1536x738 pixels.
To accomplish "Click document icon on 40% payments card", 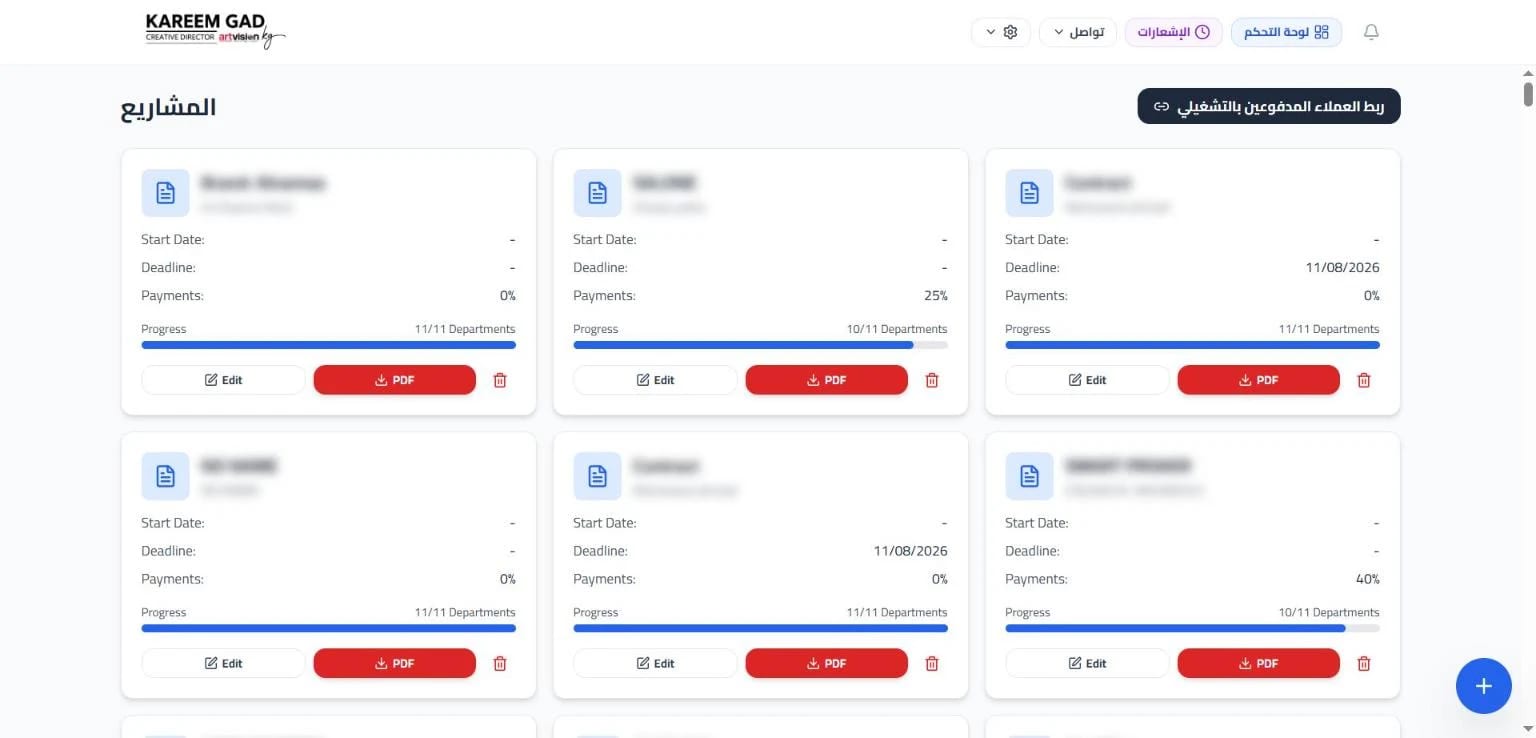I will click(1029, 476).
